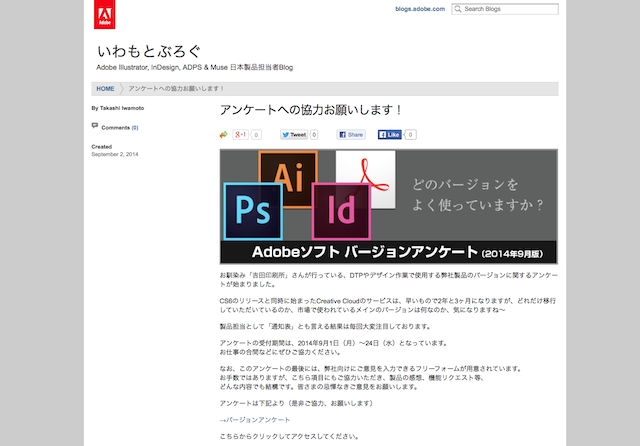Click the InDesign Id icon in banner

[341, 211]
